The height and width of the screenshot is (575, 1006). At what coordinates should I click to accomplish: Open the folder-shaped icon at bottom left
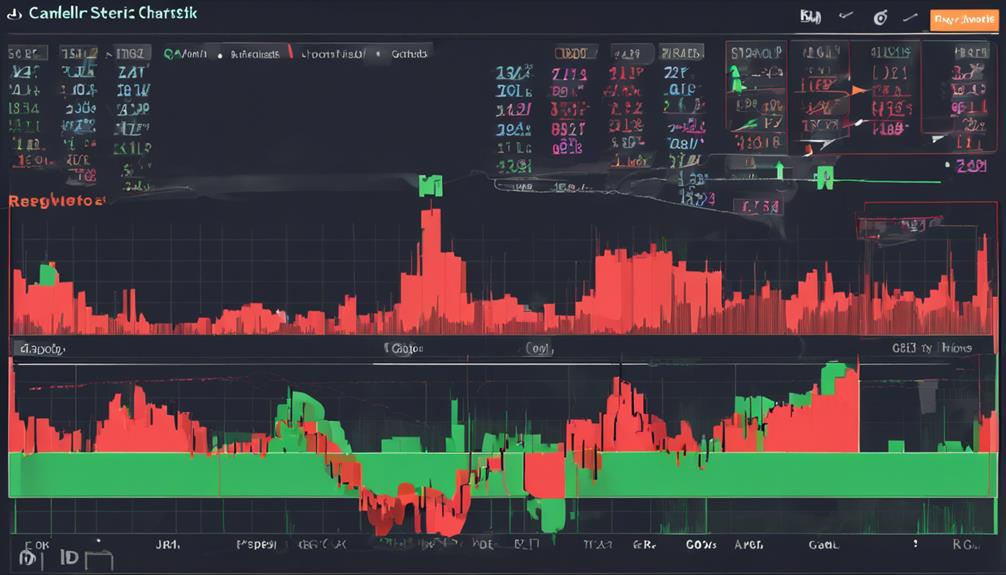(98, 560)
